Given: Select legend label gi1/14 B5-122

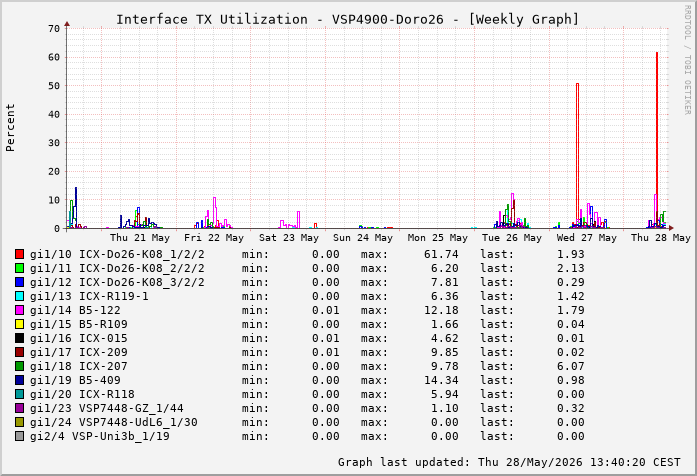Looking at the screenshot, I should pyautogui.click(x=75, y=310).
